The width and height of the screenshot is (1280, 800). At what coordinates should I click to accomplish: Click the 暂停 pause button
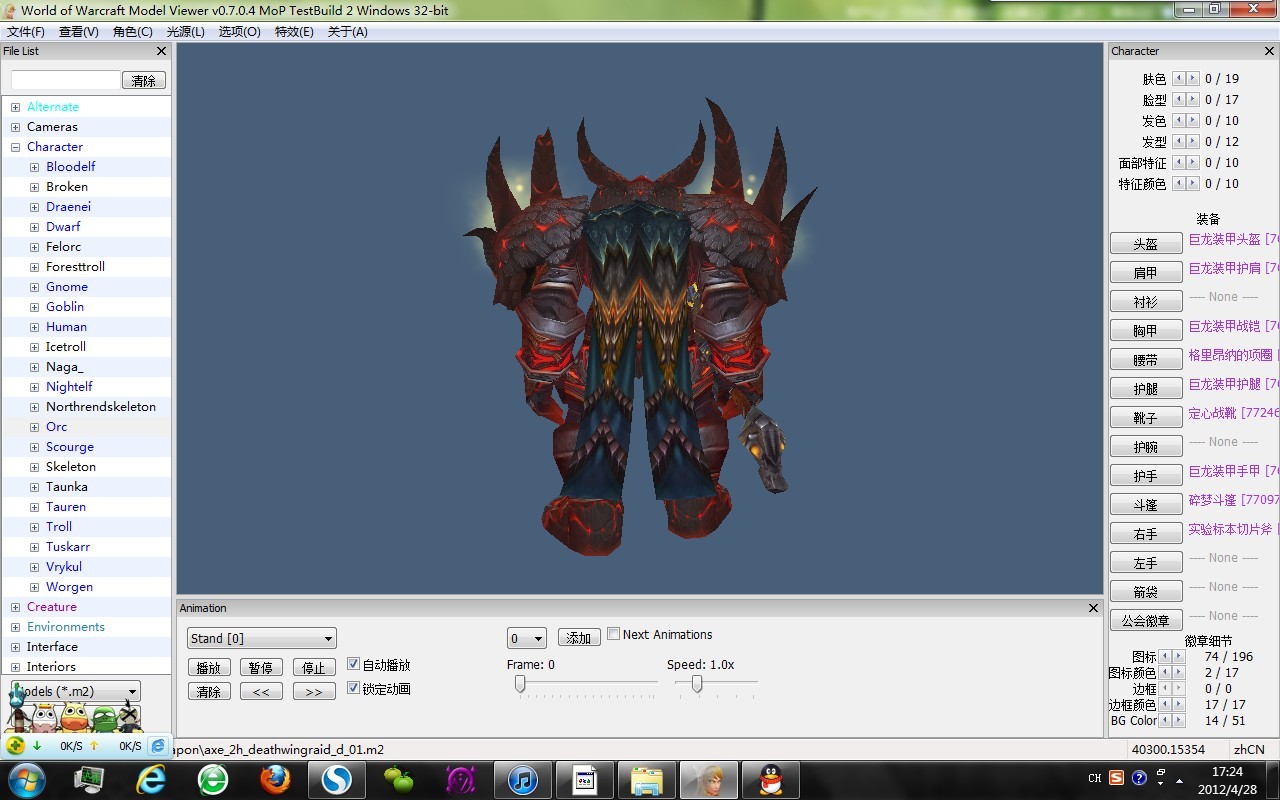261,667
